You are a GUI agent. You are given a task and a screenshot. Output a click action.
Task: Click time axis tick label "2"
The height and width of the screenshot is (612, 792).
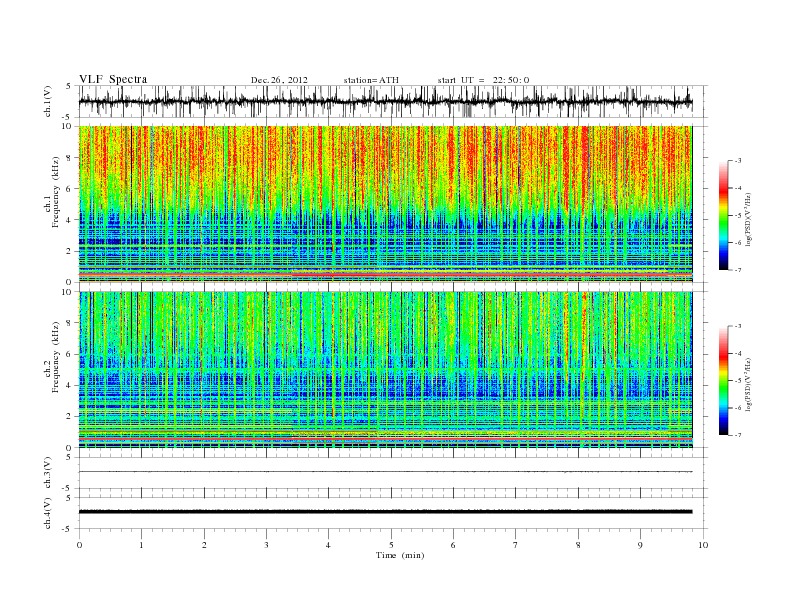coord(204,545)
